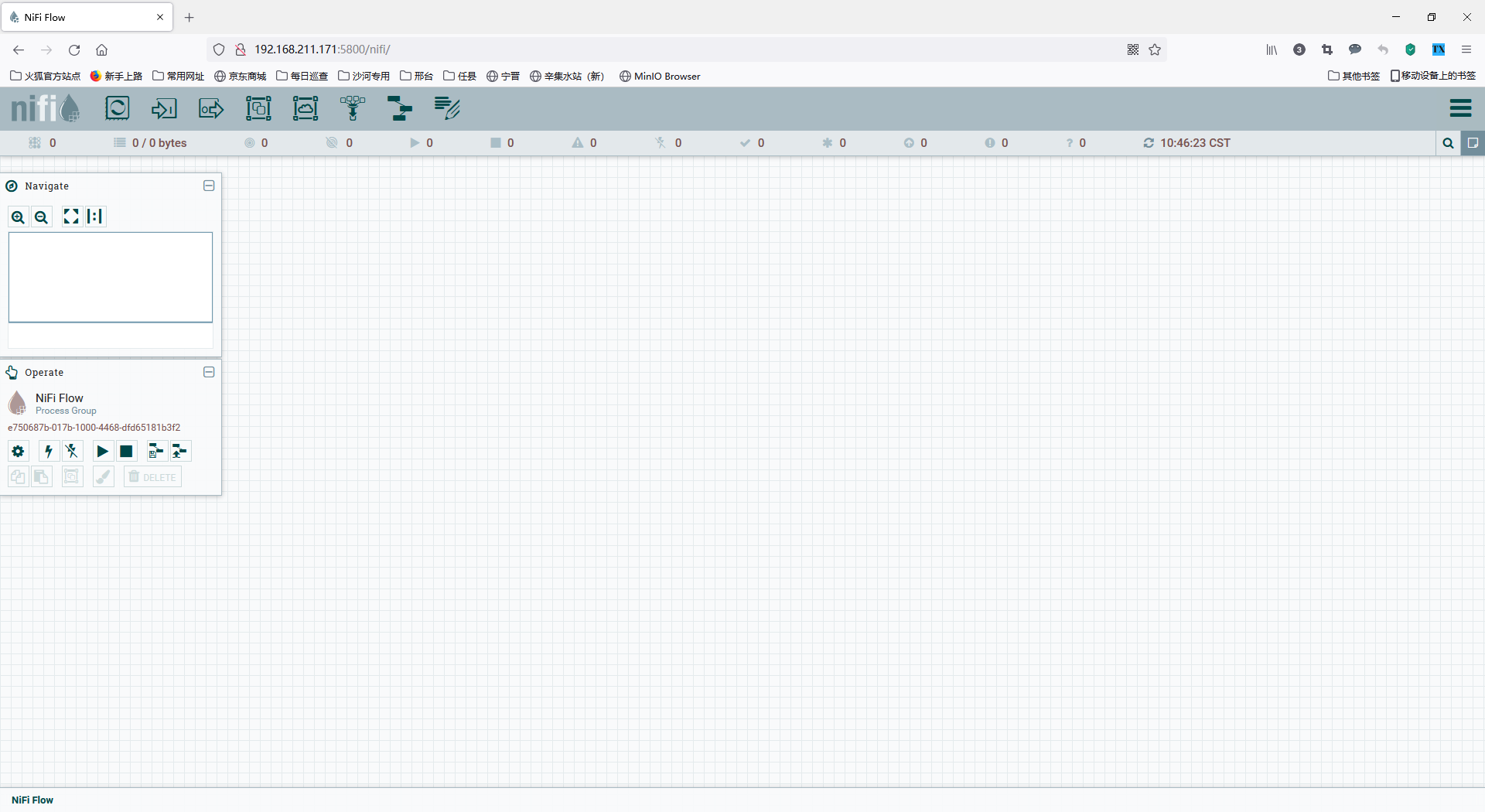Click the Create template icon
The height and width of the screenshot is (812, 1485).
tap(156, 452)
